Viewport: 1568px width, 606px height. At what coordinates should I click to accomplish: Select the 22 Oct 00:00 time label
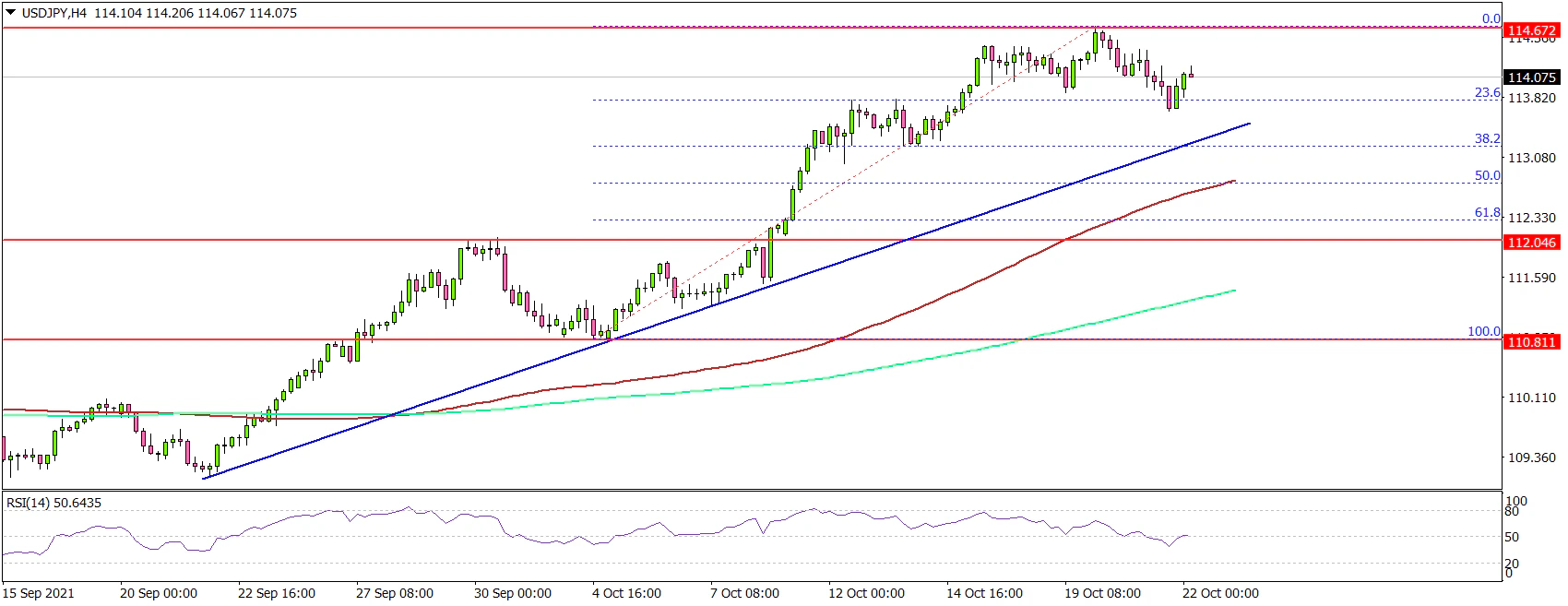(1220, 593)
